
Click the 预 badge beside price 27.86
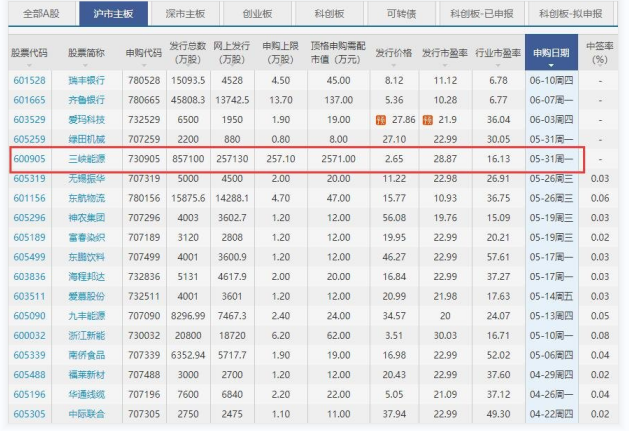381,120
